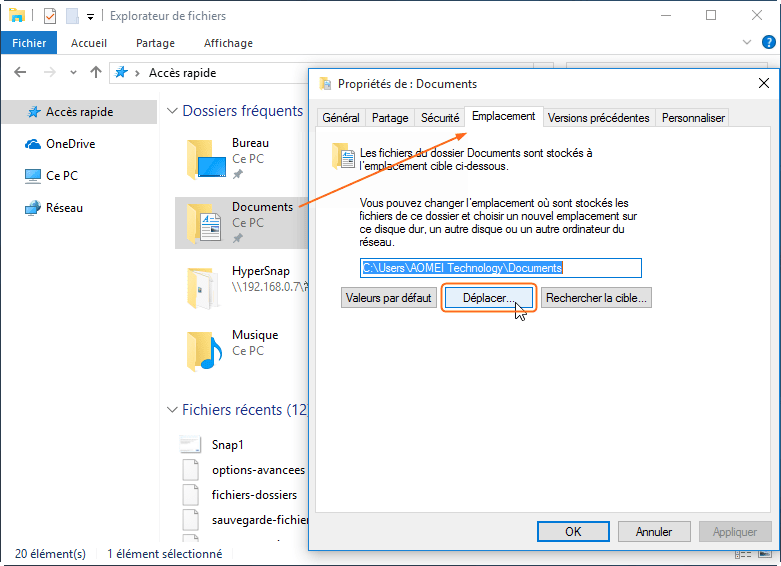Select the sauvegarde-fichier recent file

(260, 520)
